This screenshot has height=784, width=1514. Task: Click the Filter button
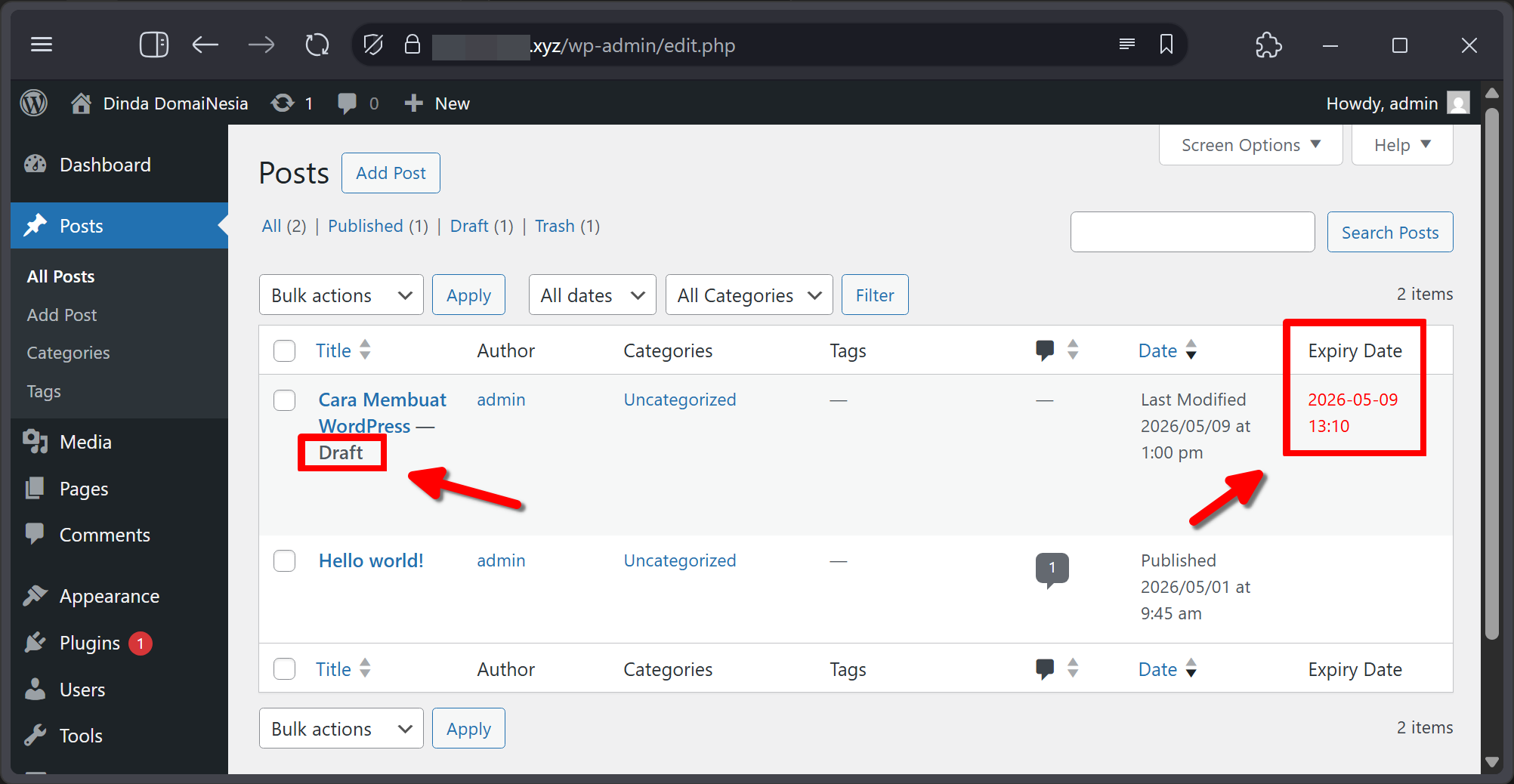click(875, 295)
